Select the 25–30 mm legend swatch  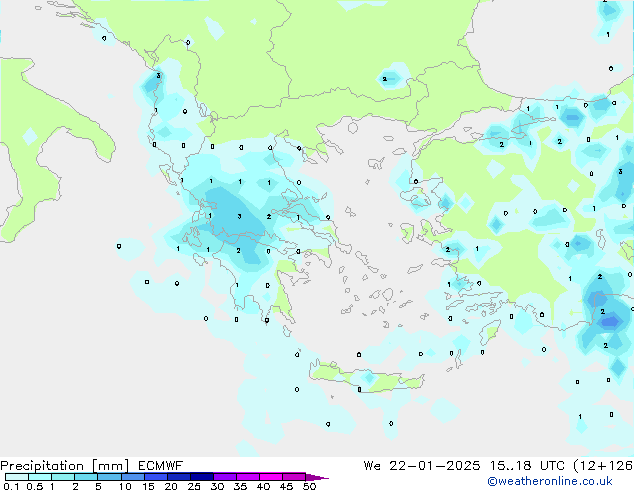tap(202, 477)
